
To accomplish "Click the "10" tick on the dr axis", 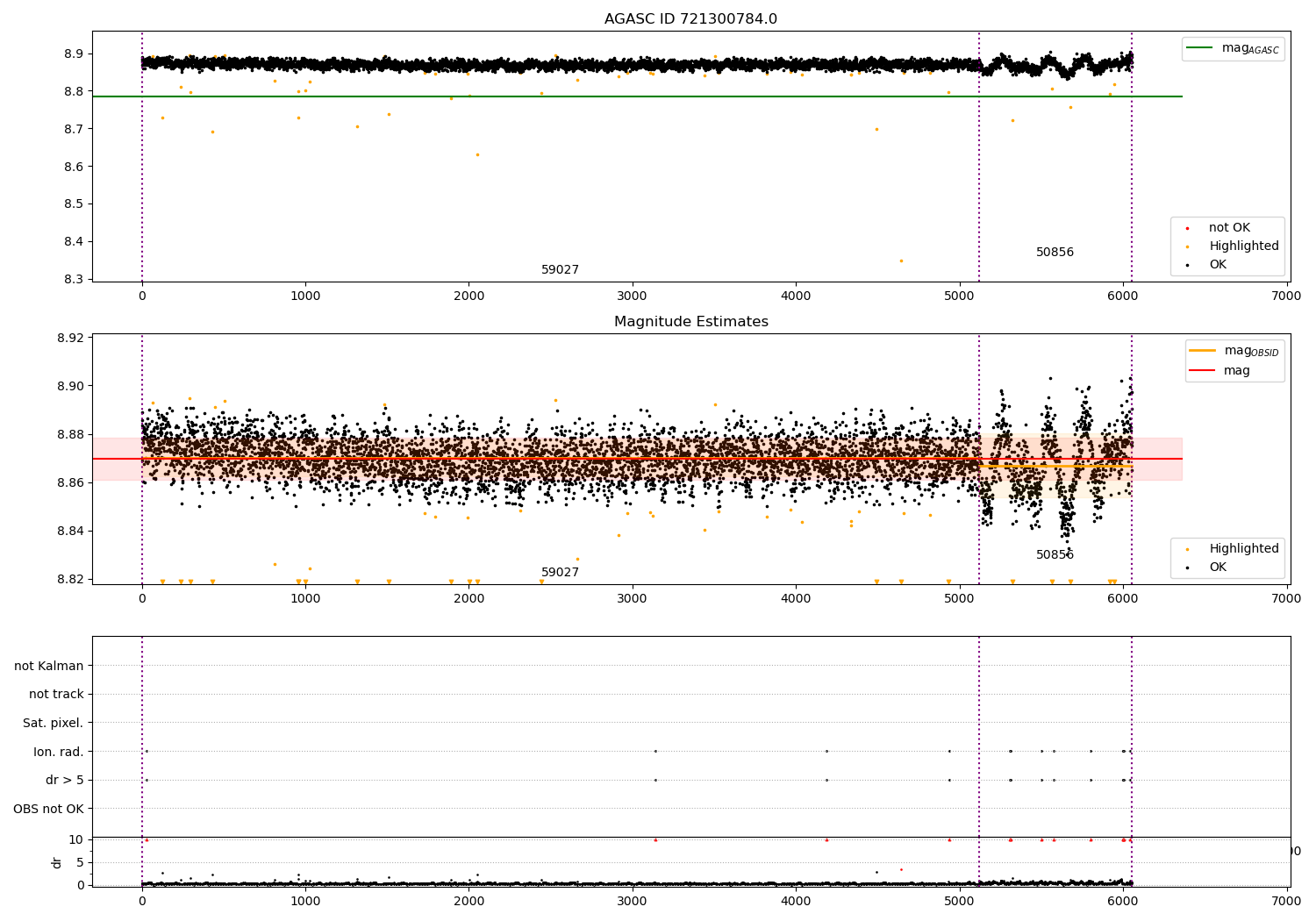I will tap(76, 840).
